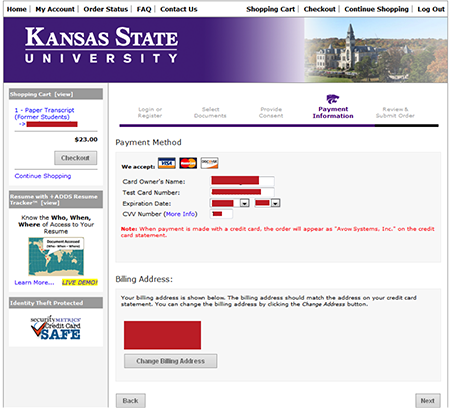Open the expiration year dropdown
The image size is (450, 408).
point(275,203)
